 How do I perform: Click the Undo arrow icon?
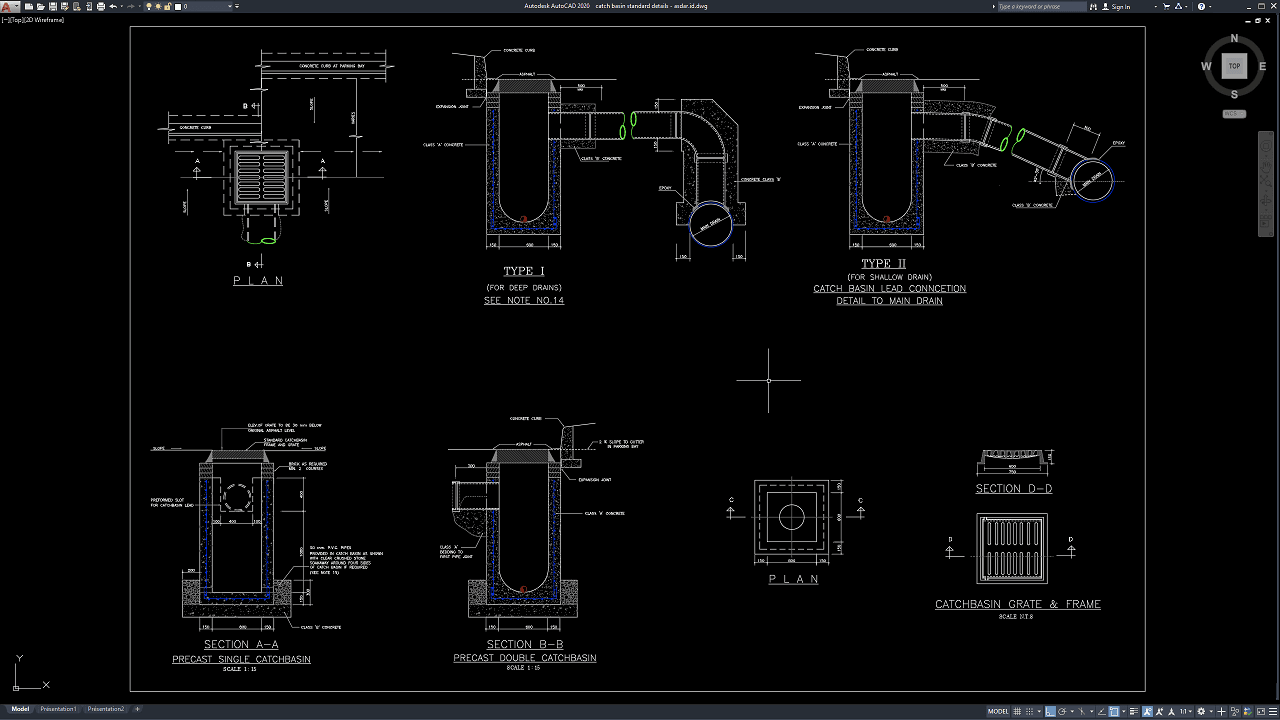click(x=113, y=6)
